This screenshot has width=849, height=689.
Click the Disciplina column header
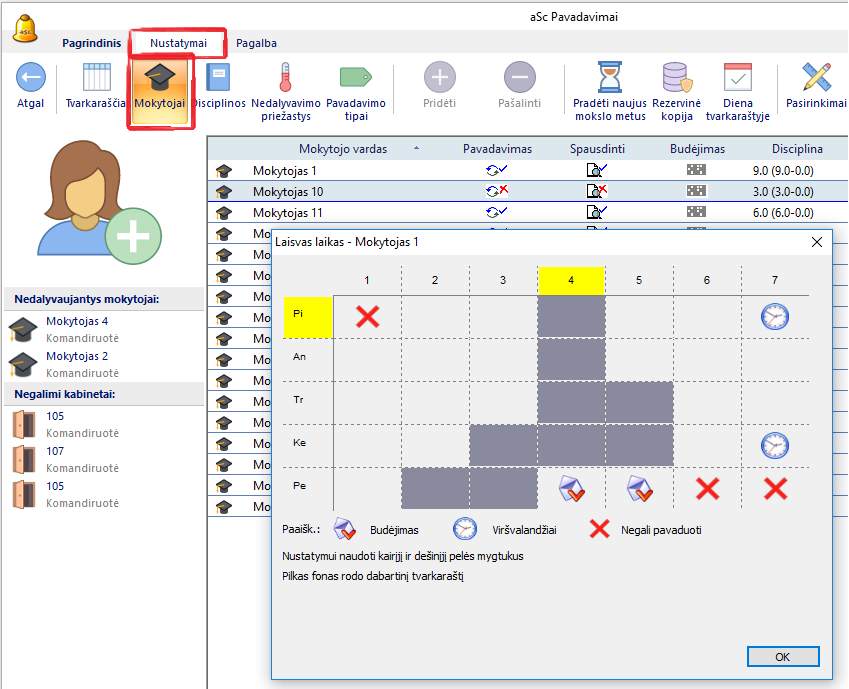click(x=797, y=149)
